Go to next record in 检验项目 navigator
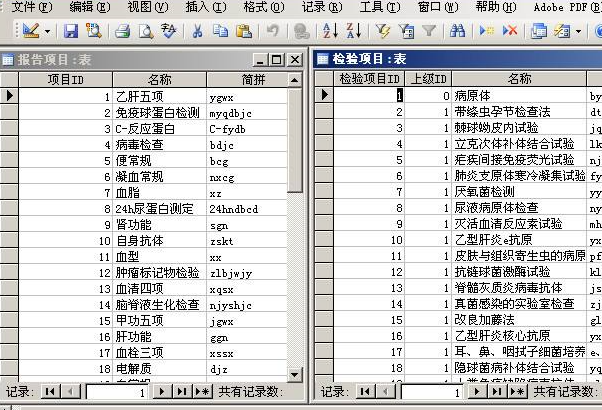602x410 pixels. 477,392
